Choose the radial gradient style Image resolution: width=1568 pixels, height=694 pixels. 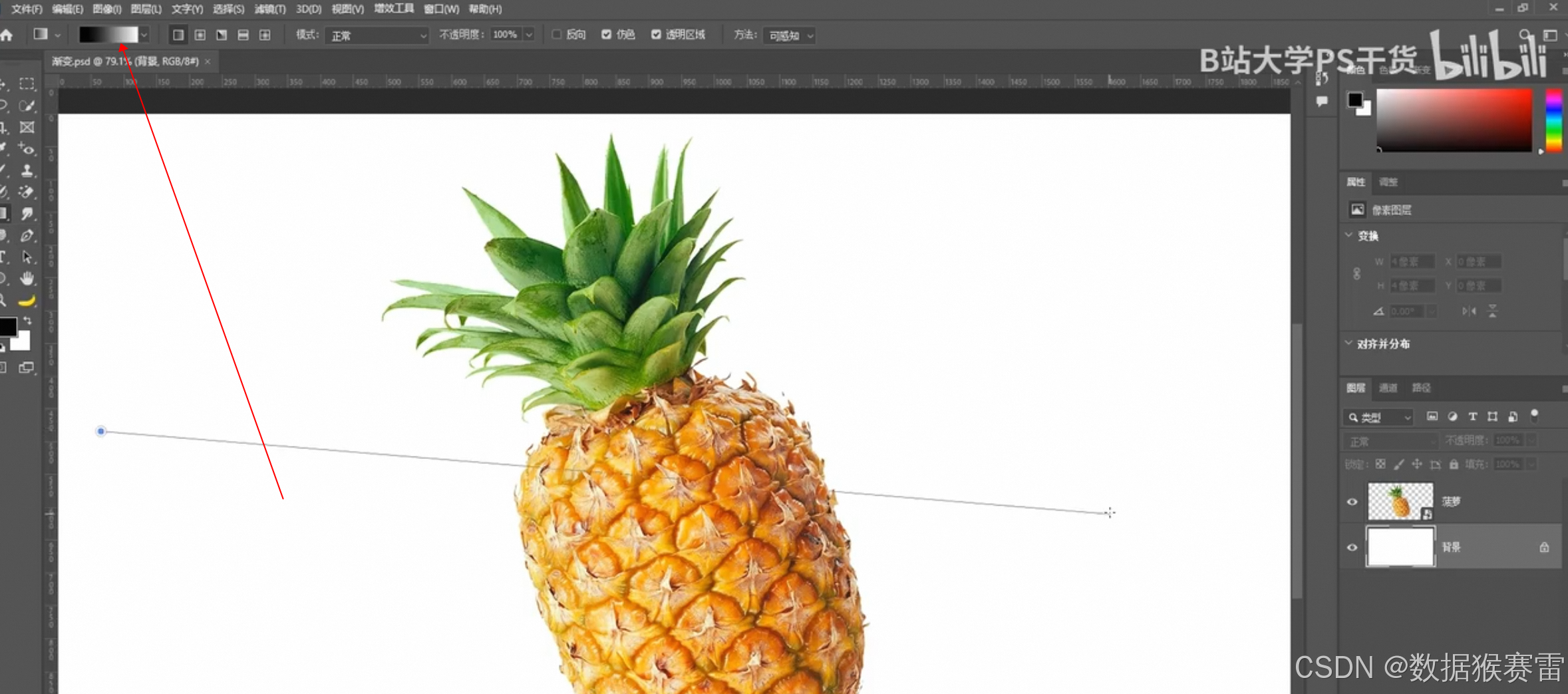(200, 35)
